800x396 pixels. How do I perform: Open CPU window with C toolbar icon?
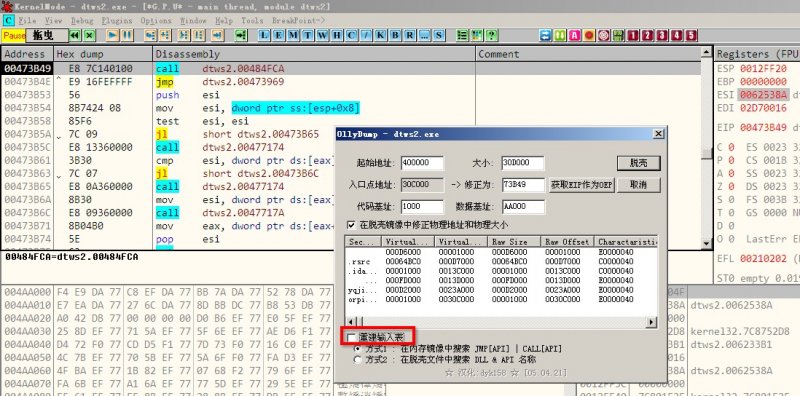coord(352,35)
